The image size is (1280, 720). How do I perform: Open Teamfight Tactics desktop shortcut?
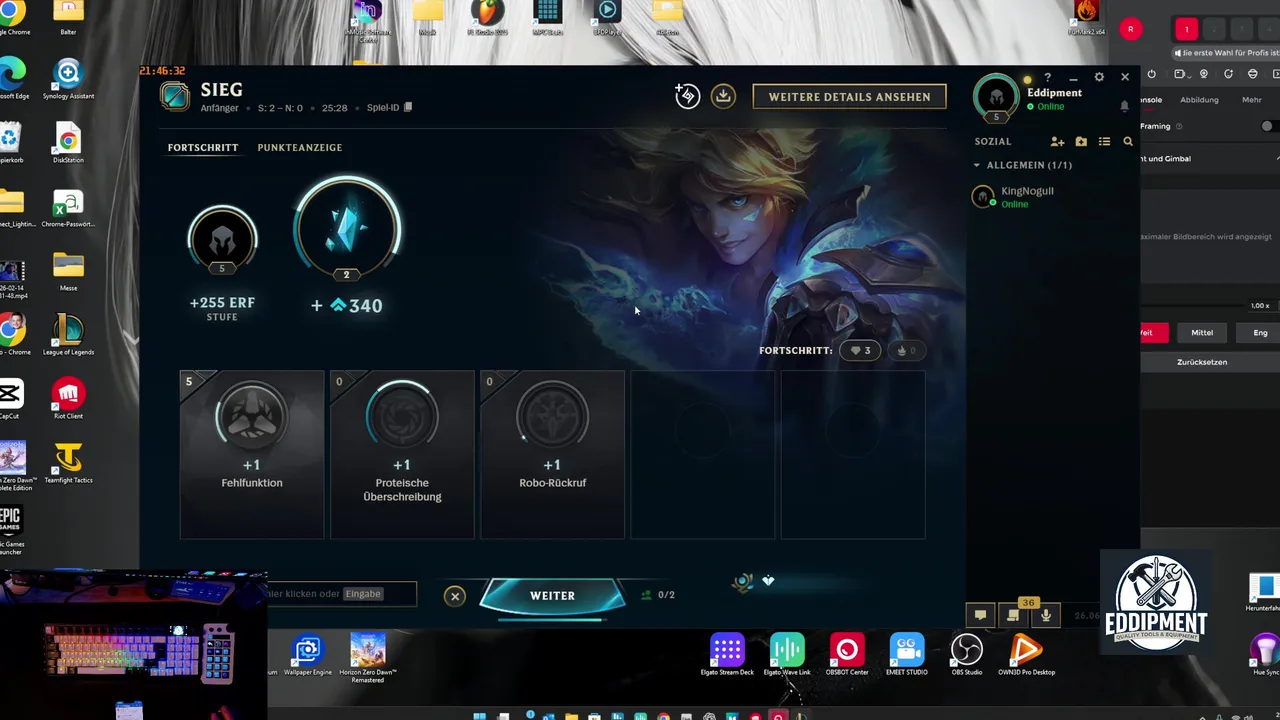click(x=68, y=463)
